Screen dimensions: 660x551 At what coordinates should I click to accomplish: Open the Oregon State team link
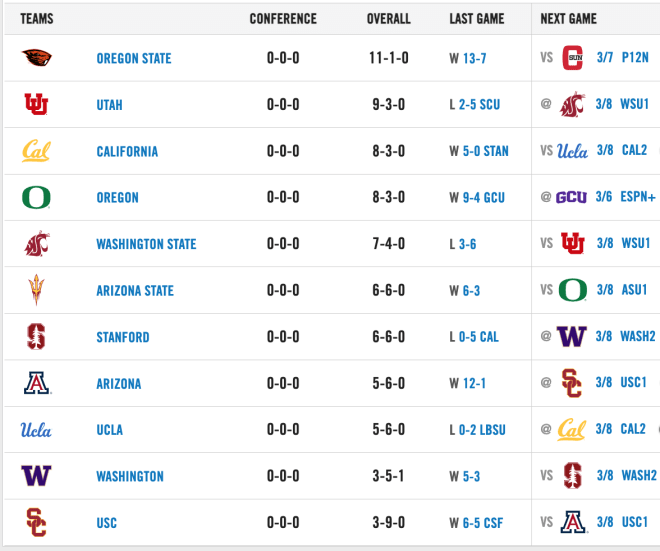[x=134, y=58]
